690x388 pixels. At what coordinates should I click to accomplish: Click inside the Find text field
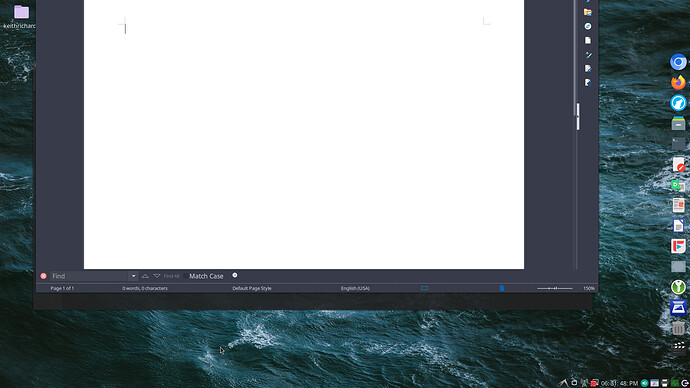pos(89,276)
